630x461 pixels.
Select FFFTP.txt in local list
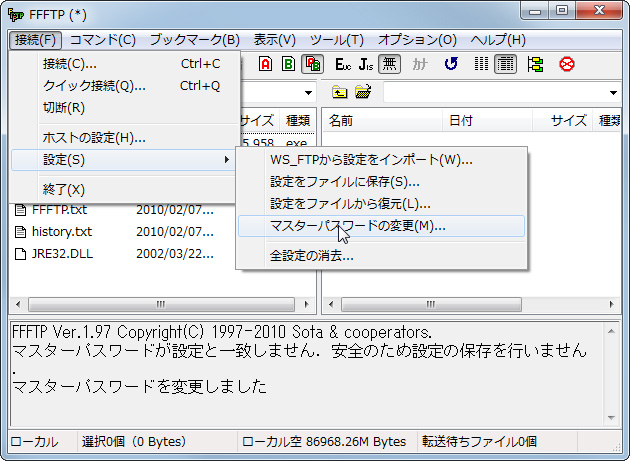[59, 210]
